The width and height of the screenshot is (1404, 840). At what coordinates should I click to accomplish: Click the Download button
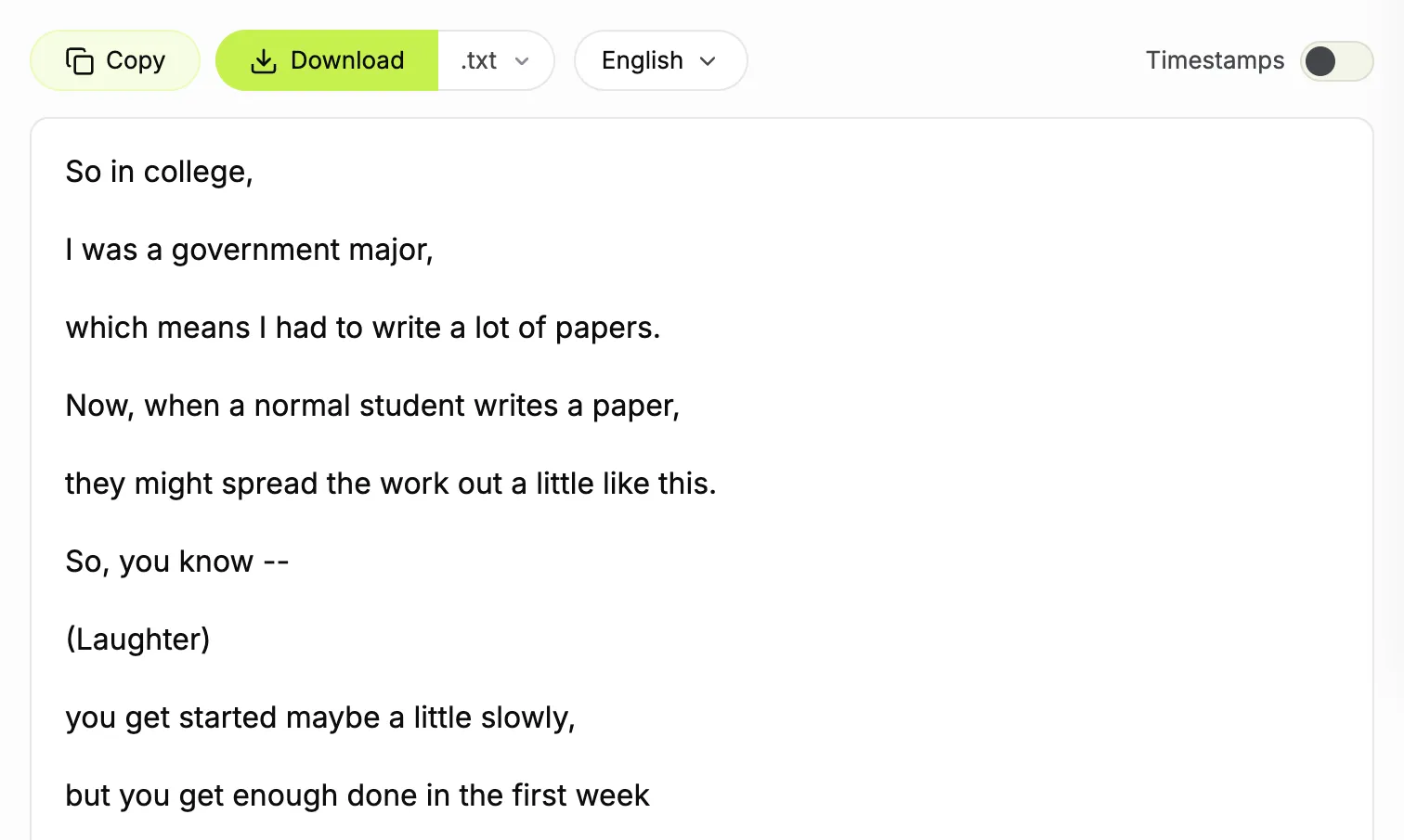327,60
